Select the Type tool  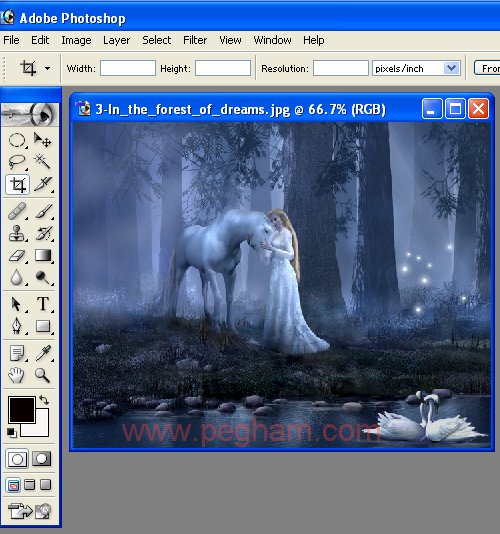pyautogui.click(x=43, y=303)
